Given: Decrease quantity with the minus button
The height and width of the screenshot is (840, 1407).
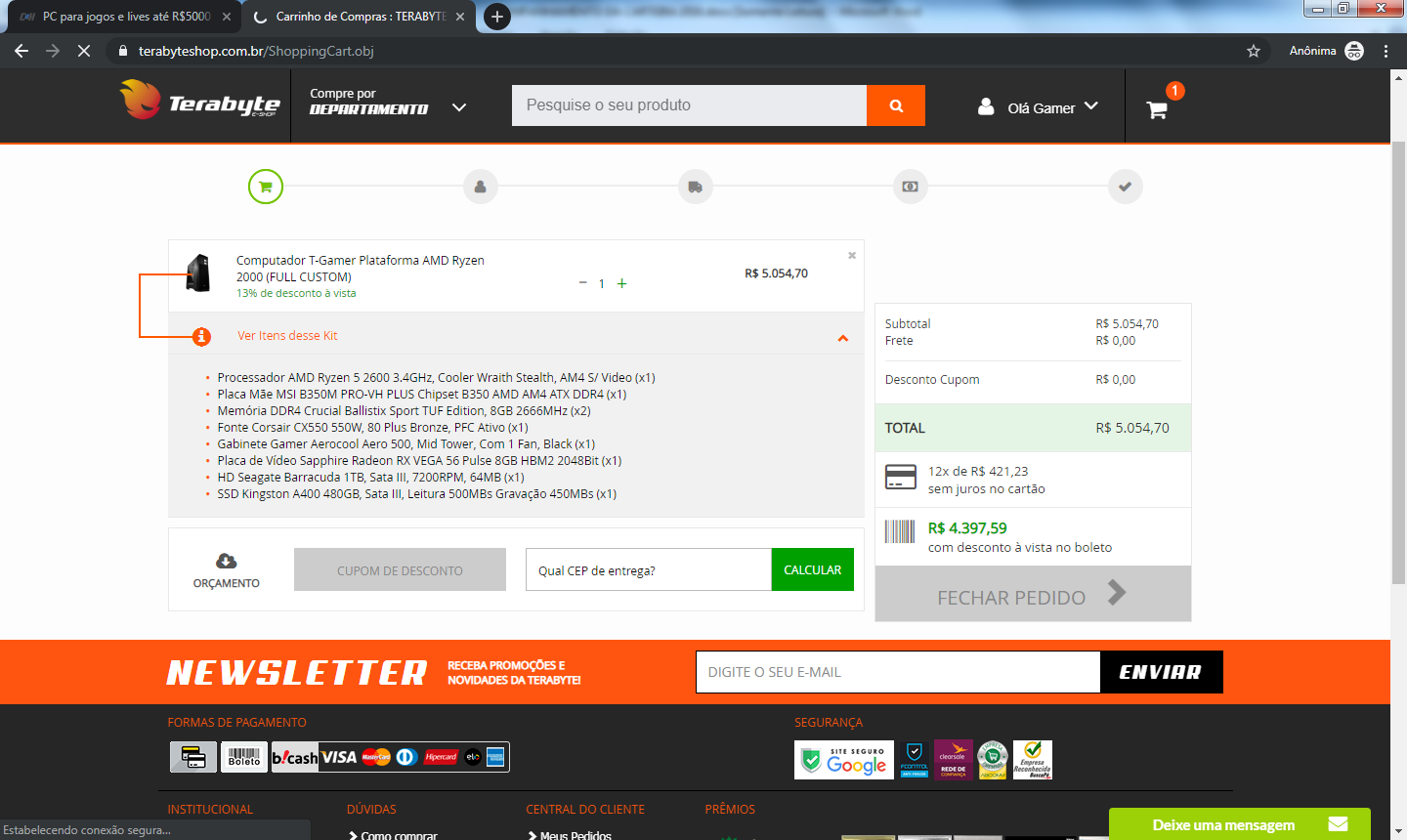Looking at the screenshot, I should [x=583, y=283].
